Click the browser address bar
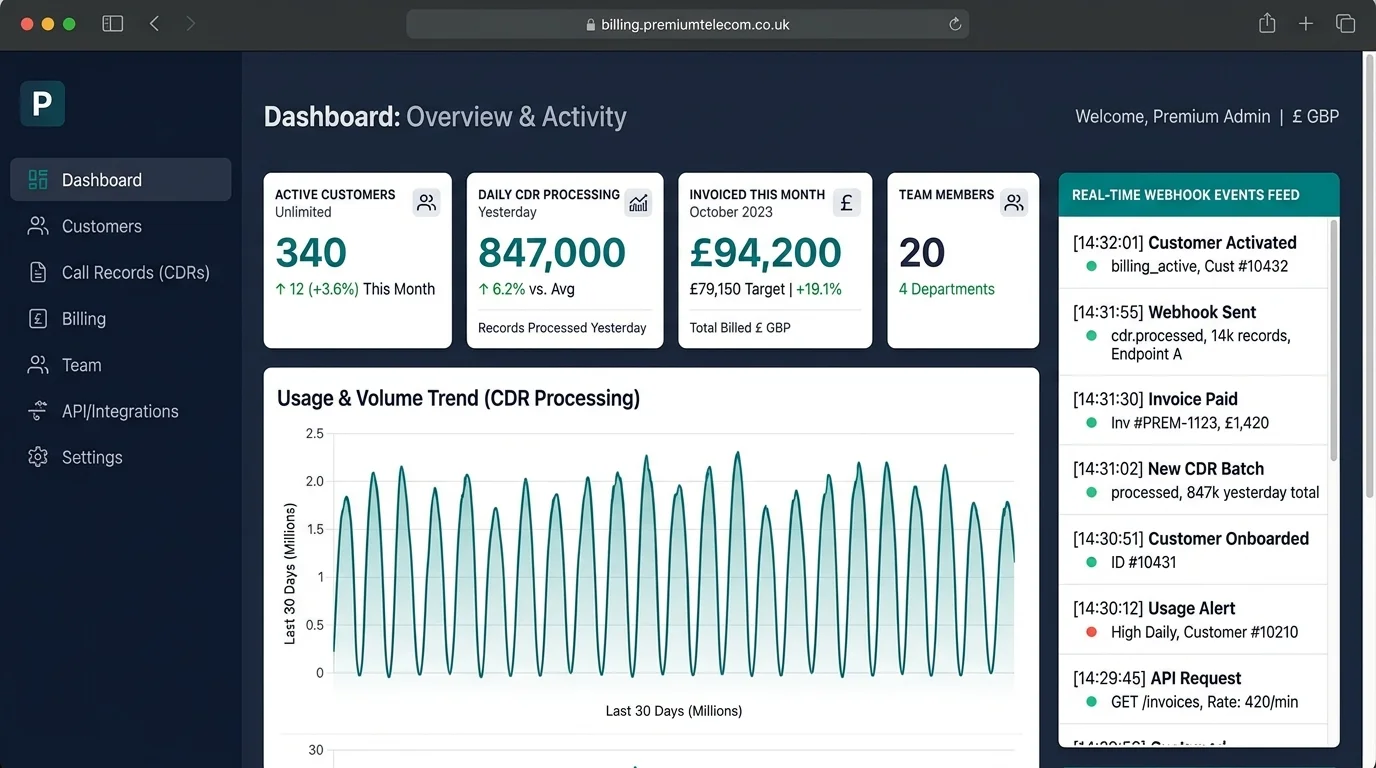Screen dimensions: 1376x768 coord(687,24)
